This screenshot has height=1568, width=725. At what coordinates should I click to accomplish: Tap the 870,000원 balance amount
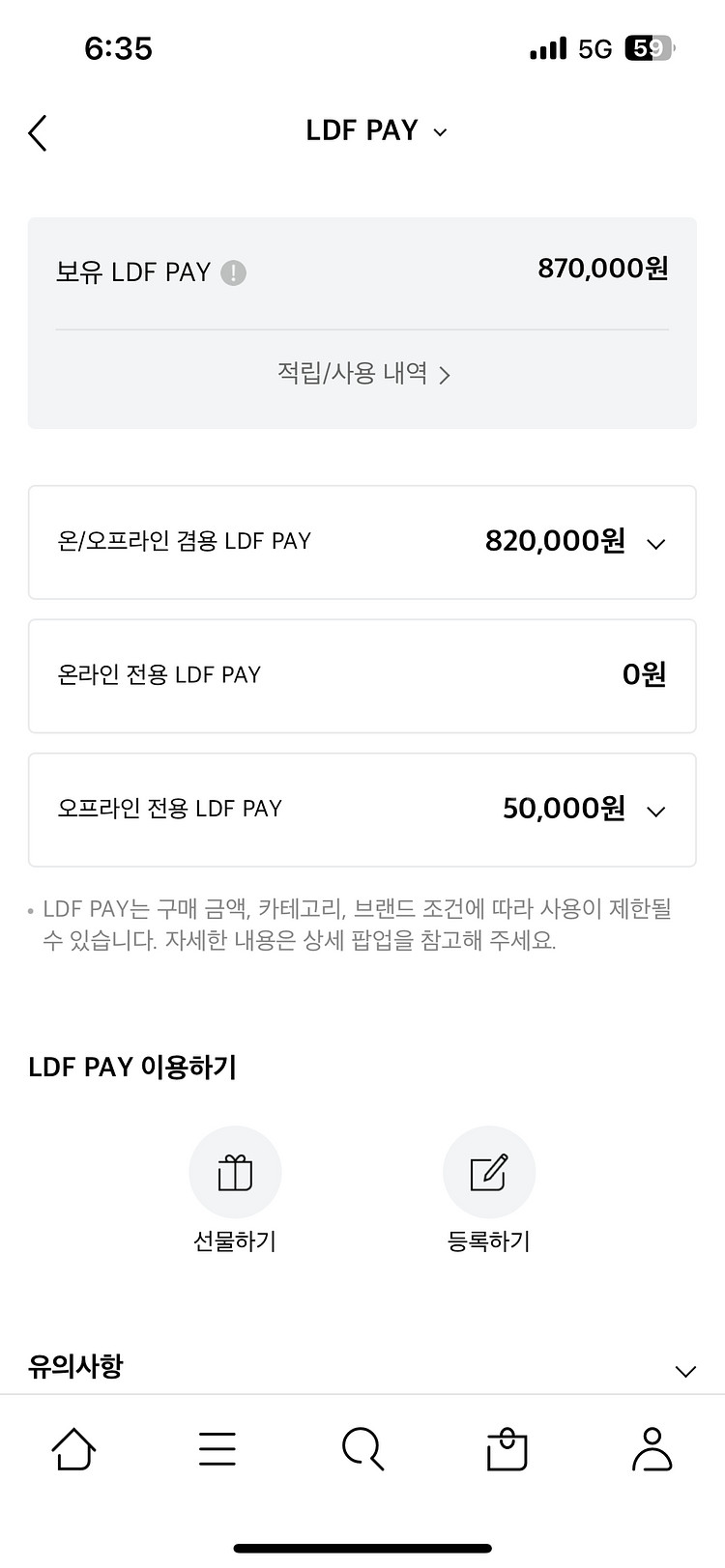[x=602, y=269]
